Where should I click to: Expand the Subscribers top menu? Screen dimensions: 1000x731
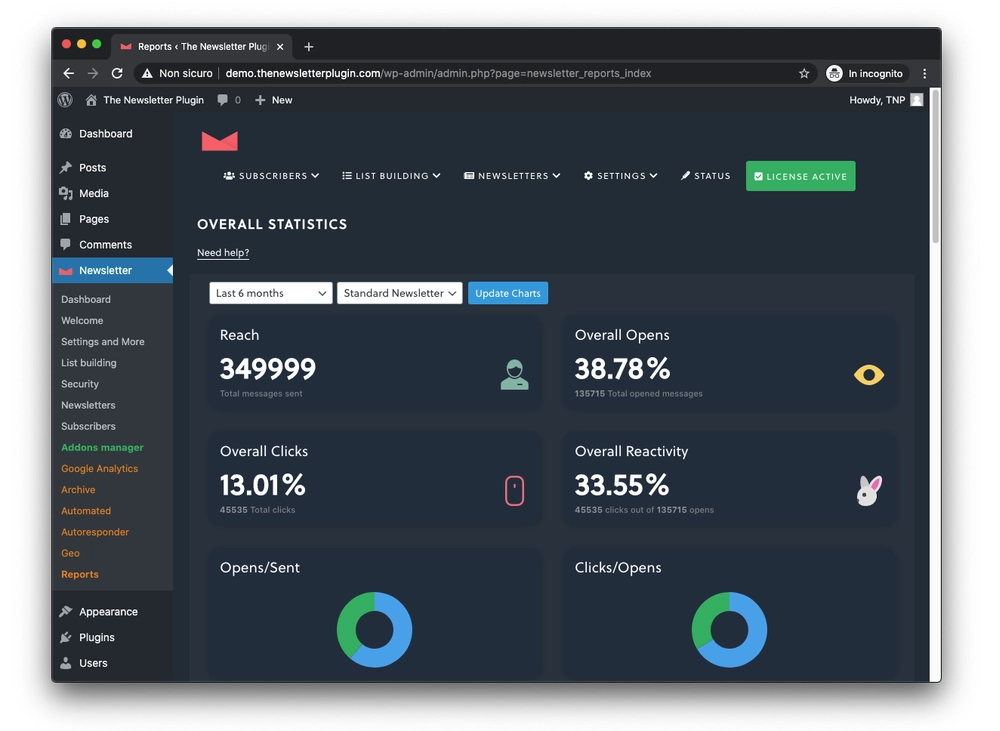(271, 176)
